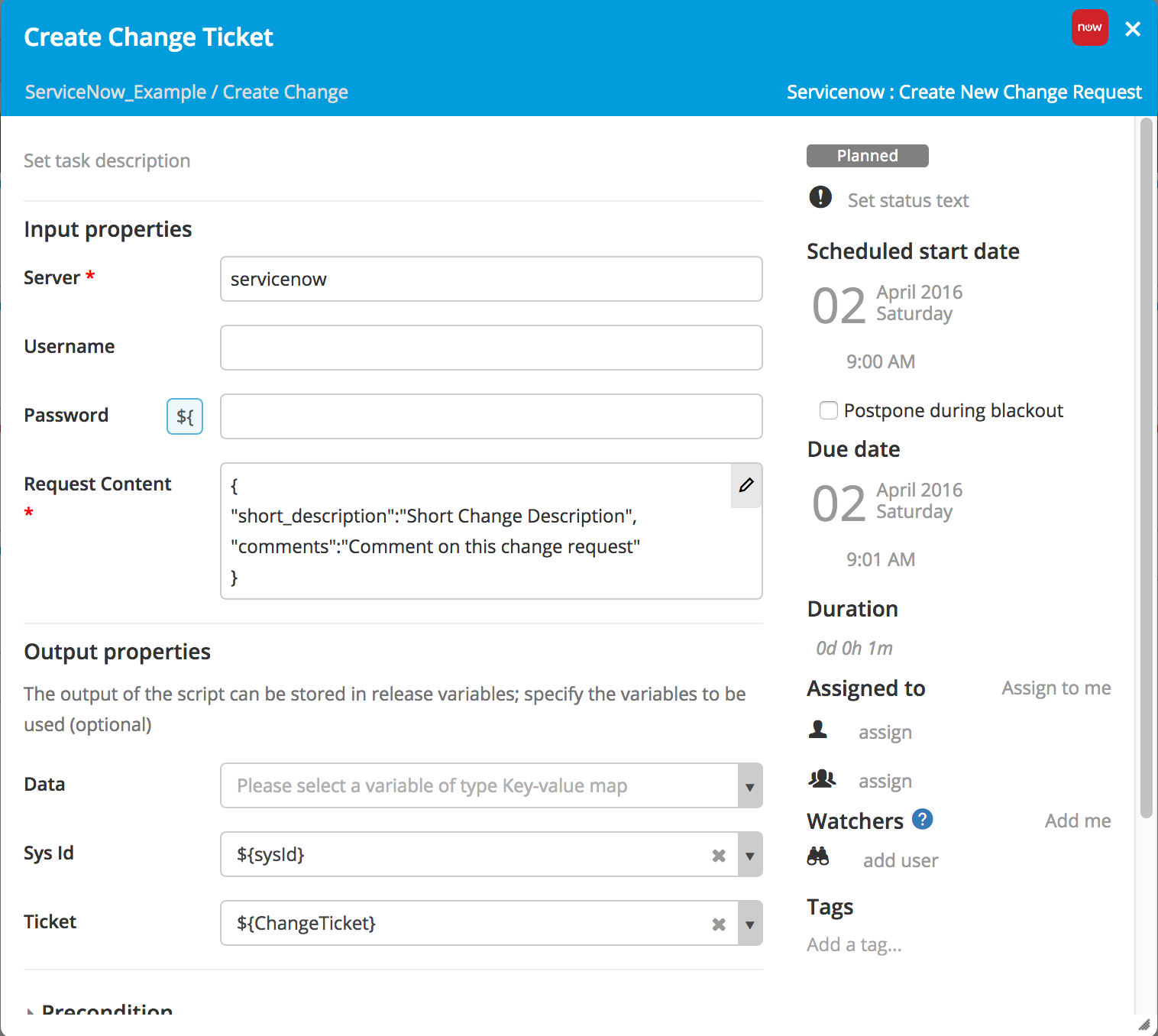Viewport: 1158px width, 1036px height.
Task: Click Add me watcher link
Action: click(1078, 821)
